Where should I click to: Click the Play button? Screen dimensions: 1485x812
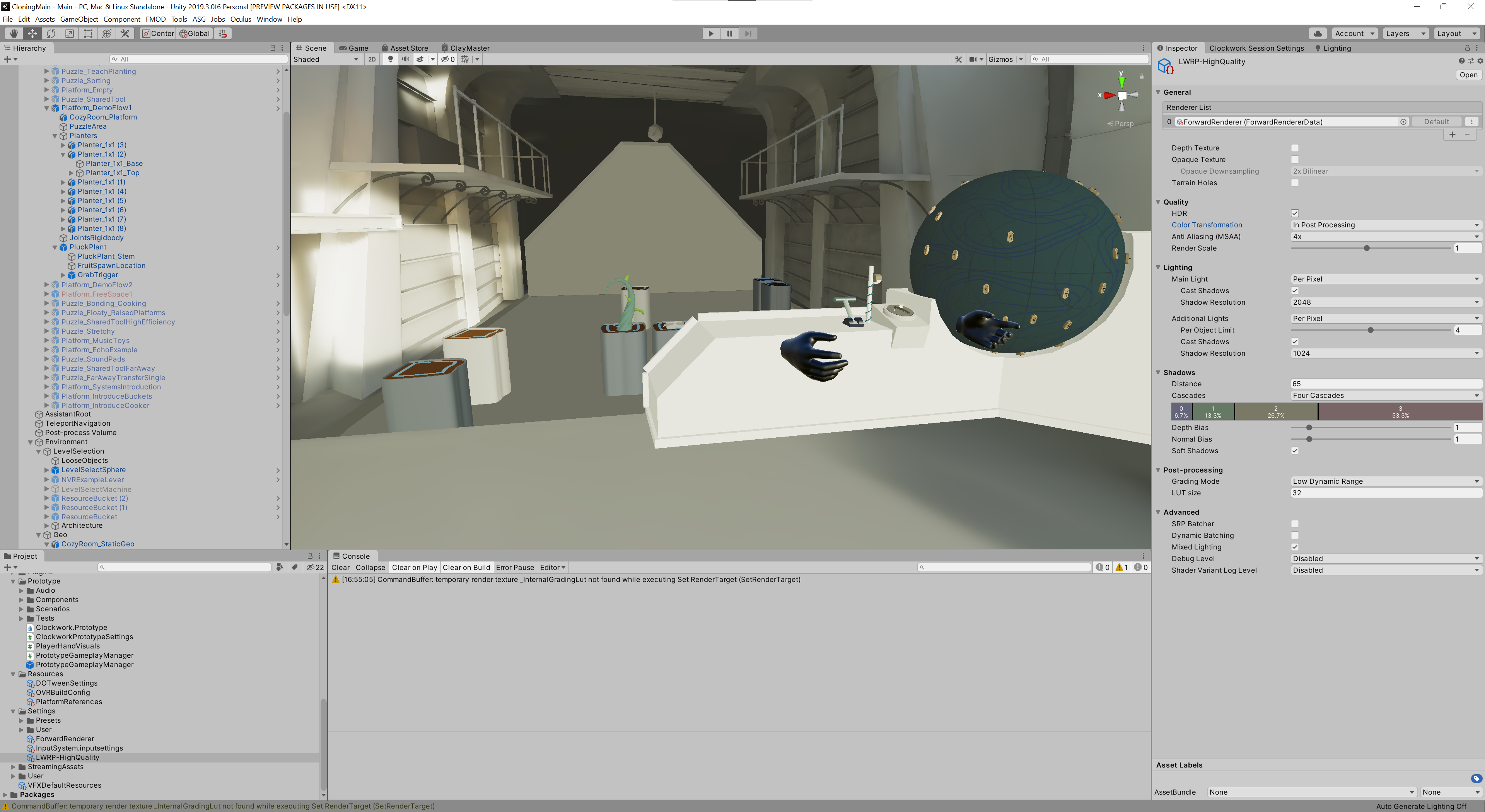710,33
